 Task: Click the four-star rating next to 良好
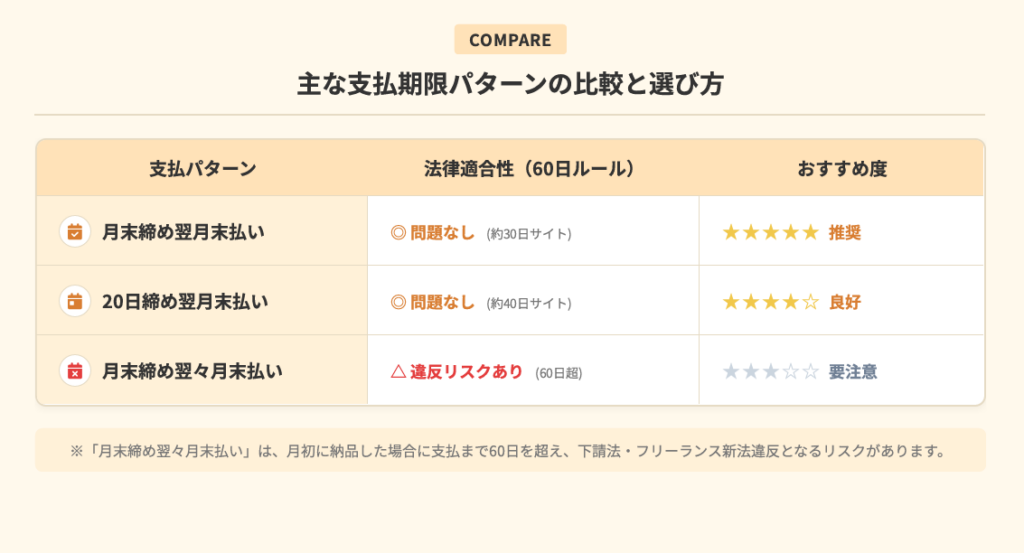770,302
